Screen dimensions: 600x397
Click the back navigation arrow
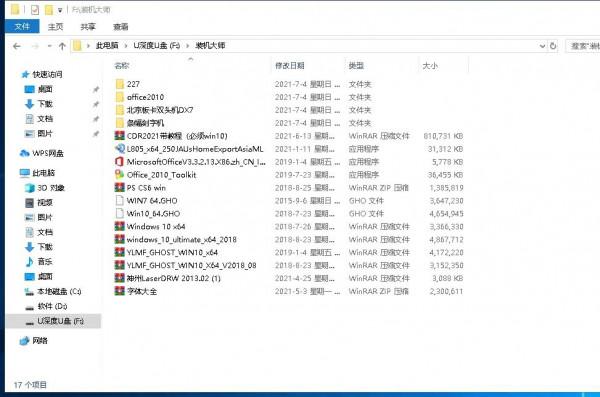[x=16, y=46]
